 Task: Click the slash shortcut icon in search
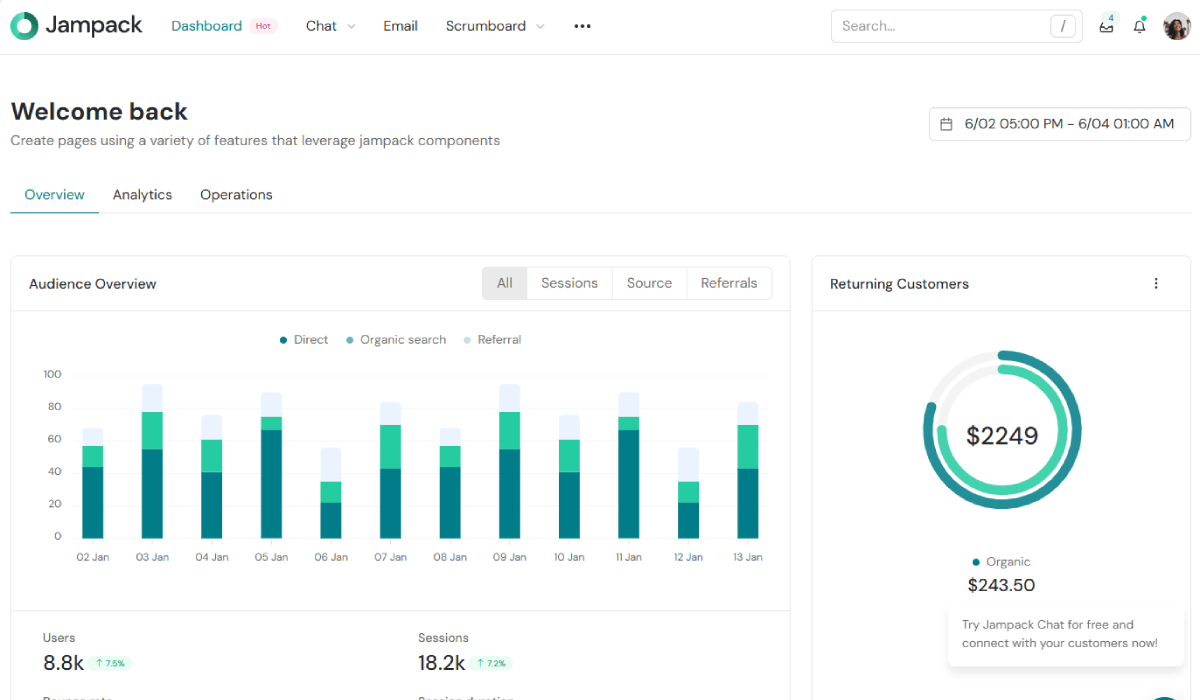[1062, 27]
